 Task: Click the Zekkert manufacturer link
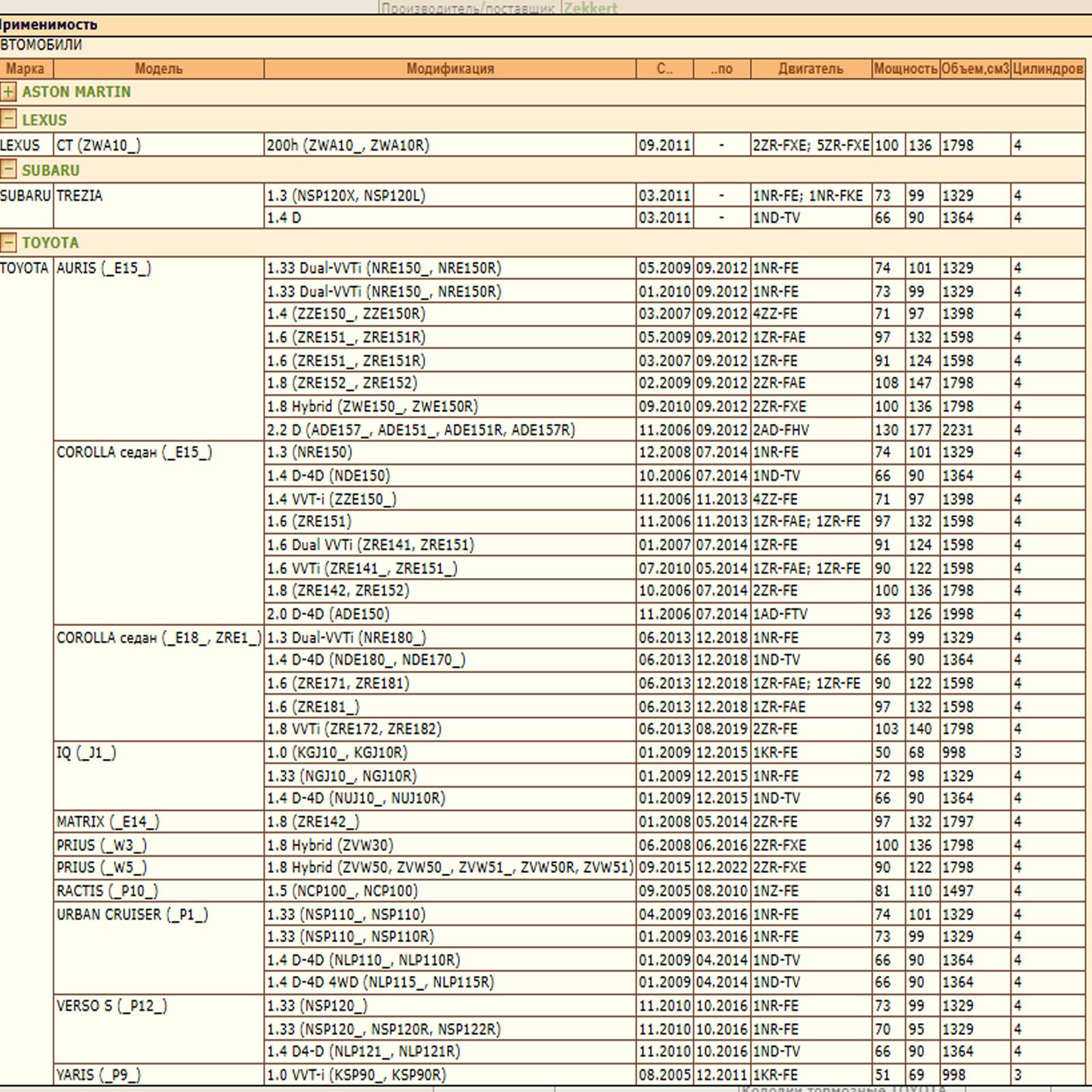(x=590, y=8)
